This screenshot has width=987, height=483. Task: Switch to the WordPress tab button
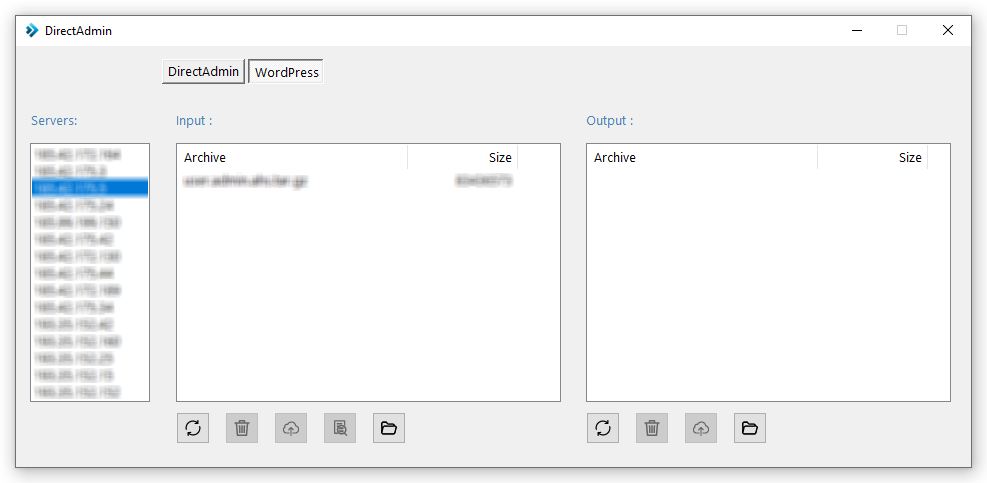coord(286,72)
